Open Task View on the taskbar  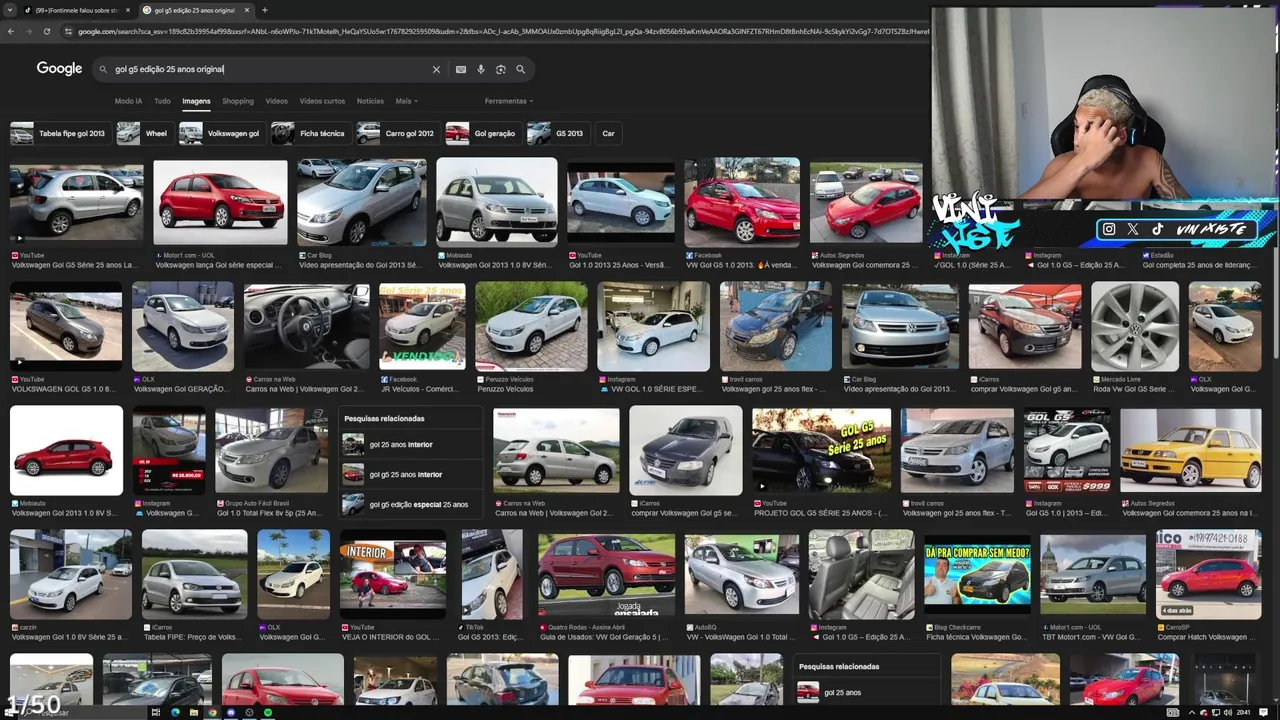(x=156, y=712)
